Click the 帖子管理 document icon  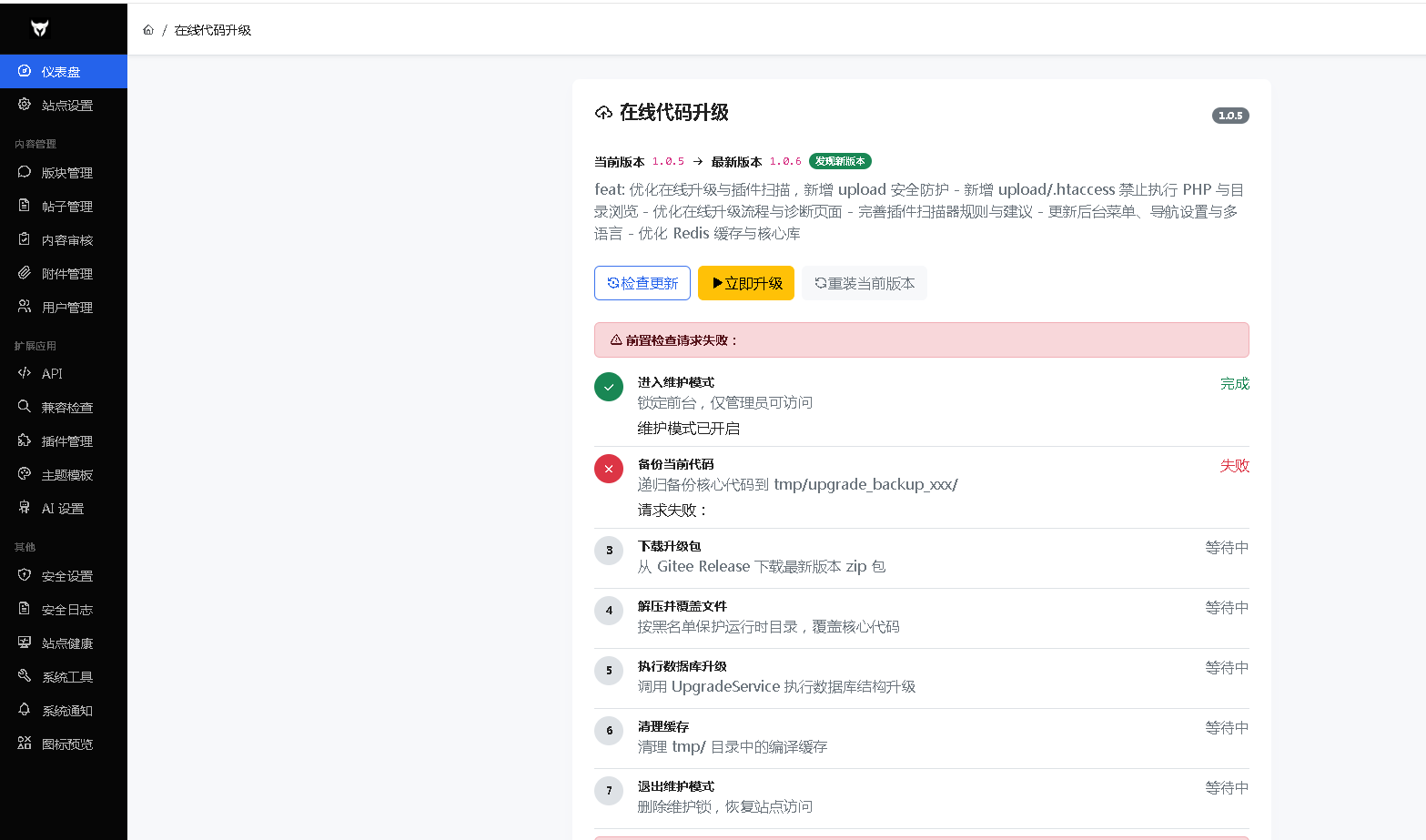coord(25,206)
